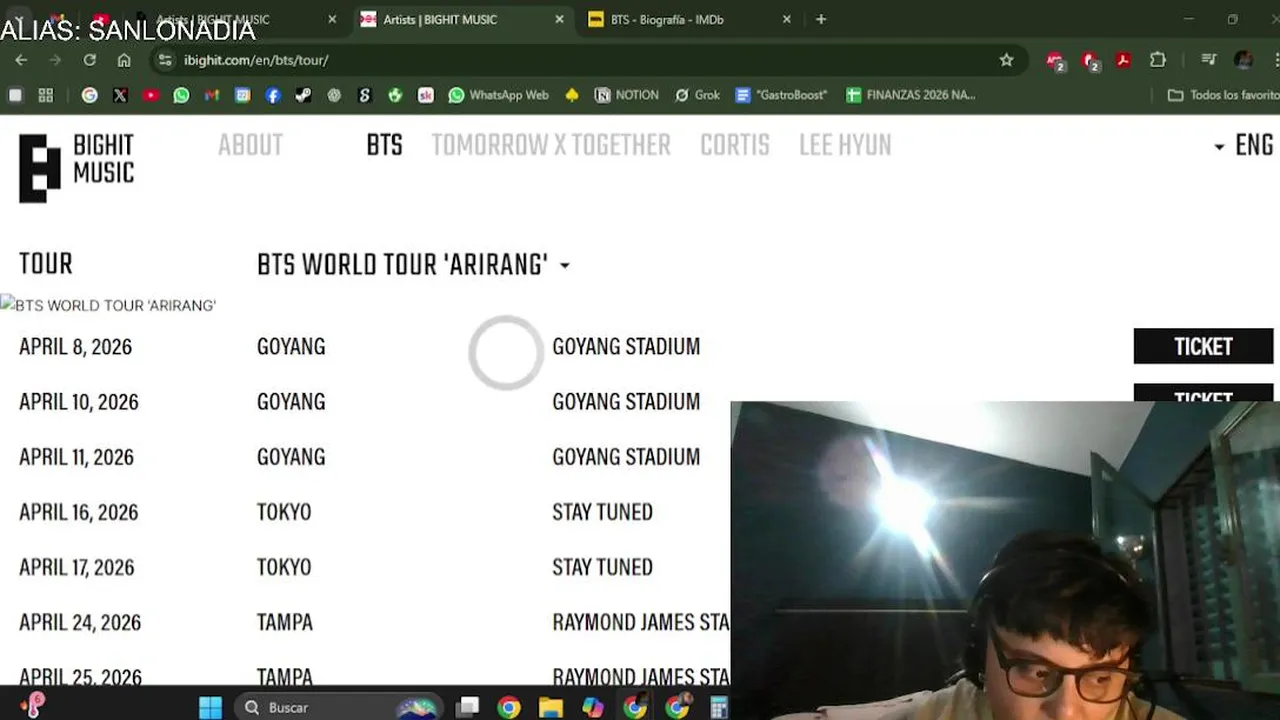The height and width of the screenshot is (720, 1280).
Task: Click the BigHit Music logo
Action: click(x=77, y=167)
